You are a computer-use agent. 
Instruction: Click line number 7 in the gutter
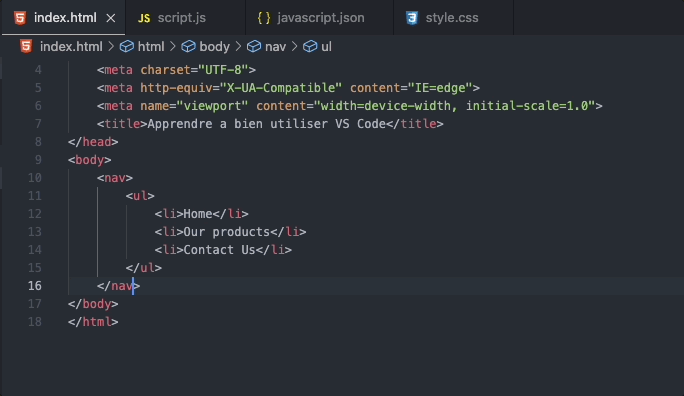tap(38, 124)
